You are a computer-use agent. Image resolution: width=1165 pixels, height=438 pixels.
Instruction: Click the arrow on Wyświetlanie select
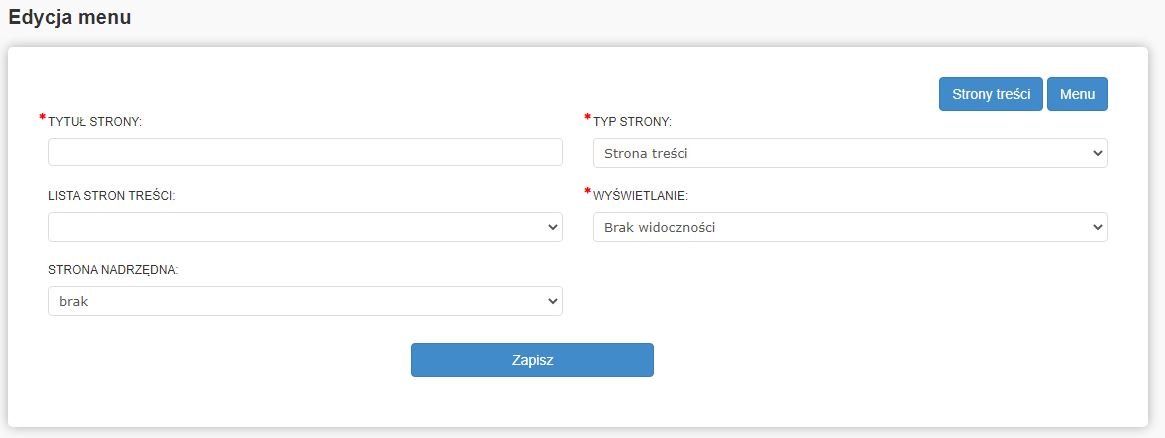tap(1098, 227)
